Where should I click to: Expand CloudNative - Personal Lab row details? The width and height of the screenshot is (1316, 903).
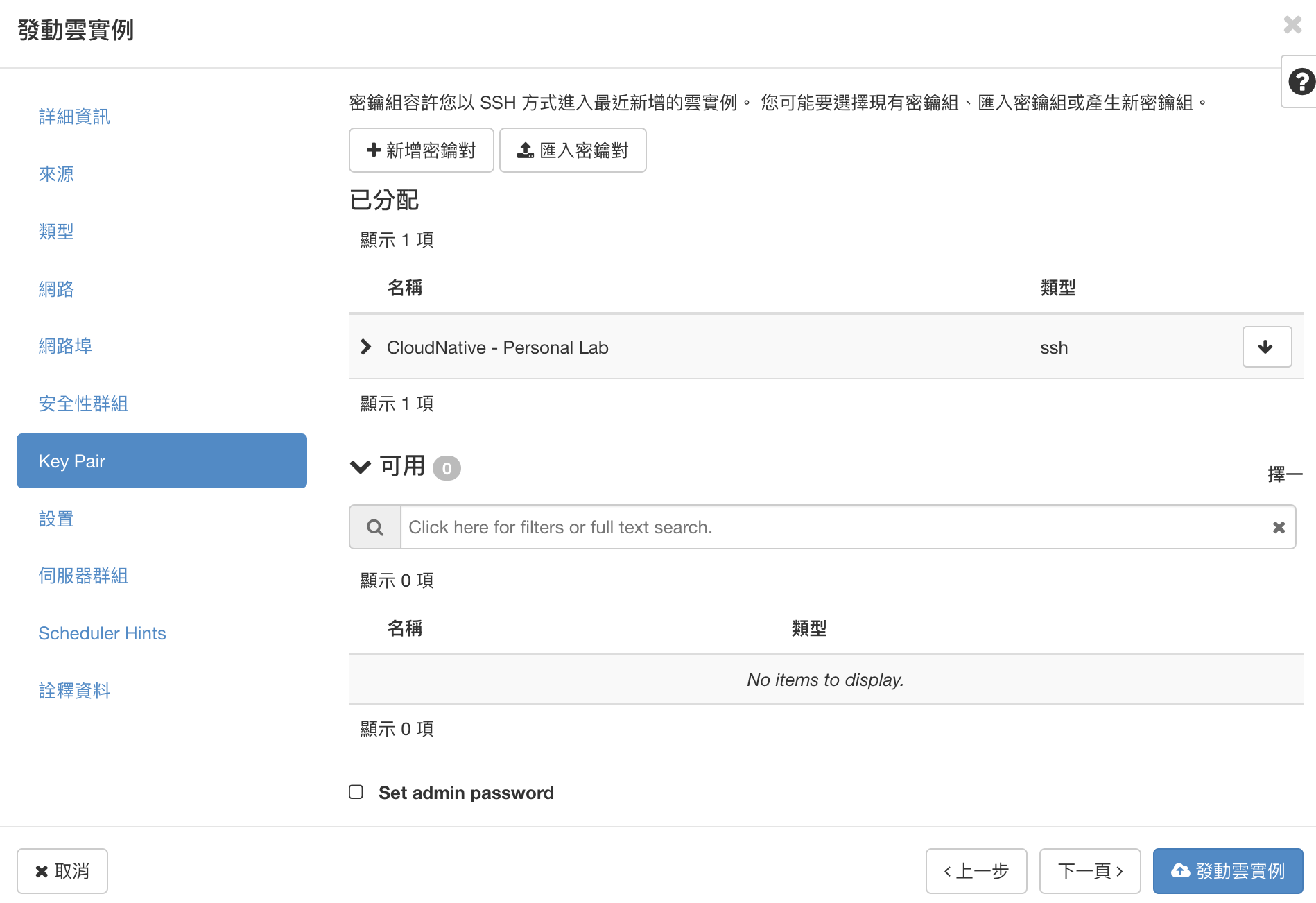(x=366, y=347)
